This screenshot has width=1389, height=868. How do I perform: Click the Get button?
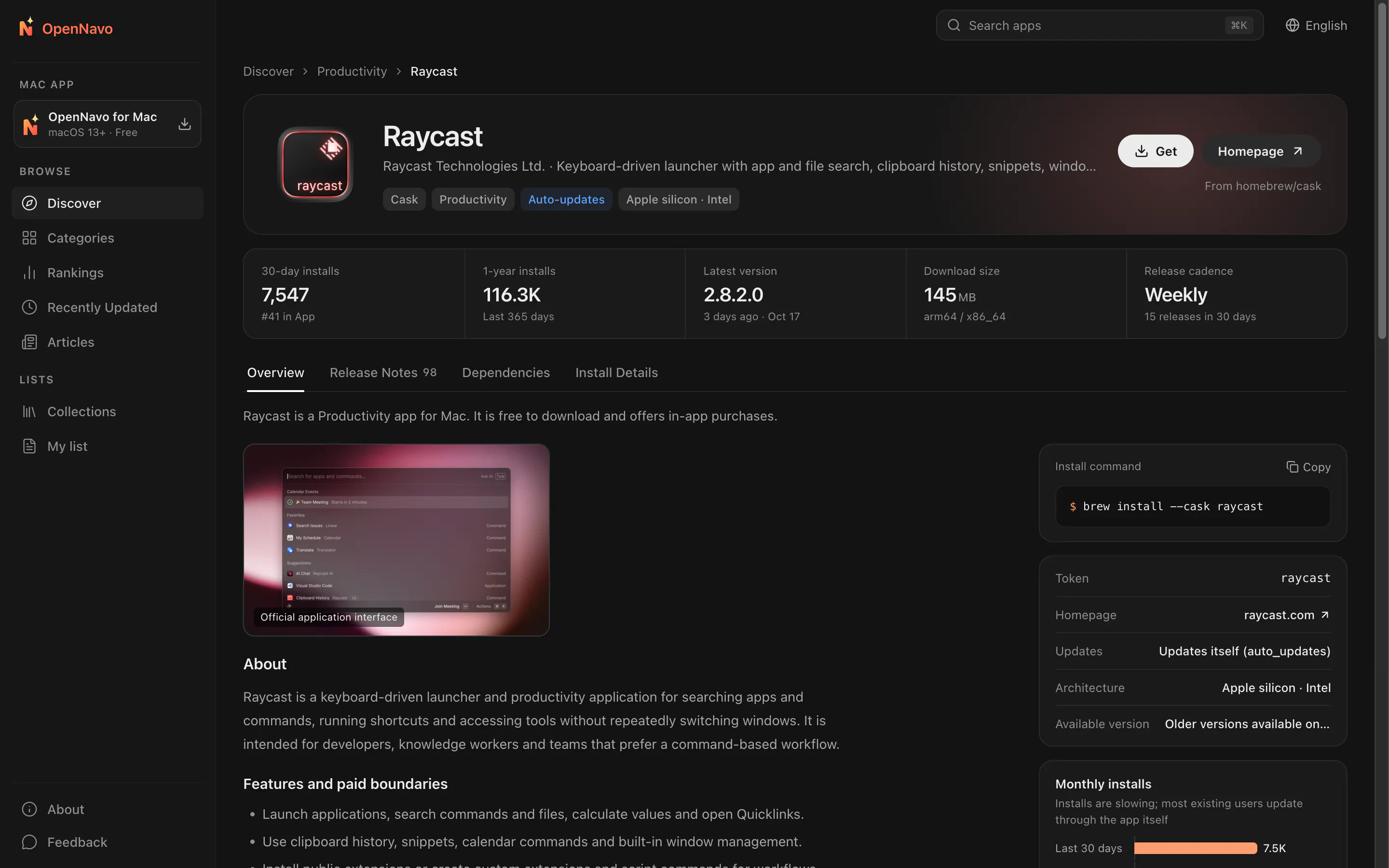click(1156, 151)
